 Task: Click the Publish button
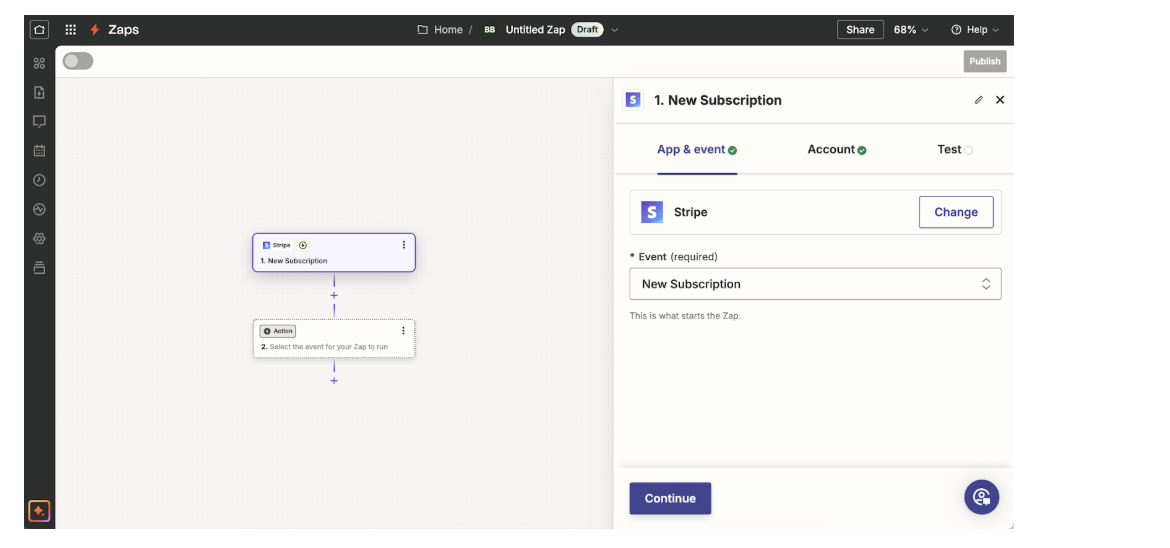[985, 61]
